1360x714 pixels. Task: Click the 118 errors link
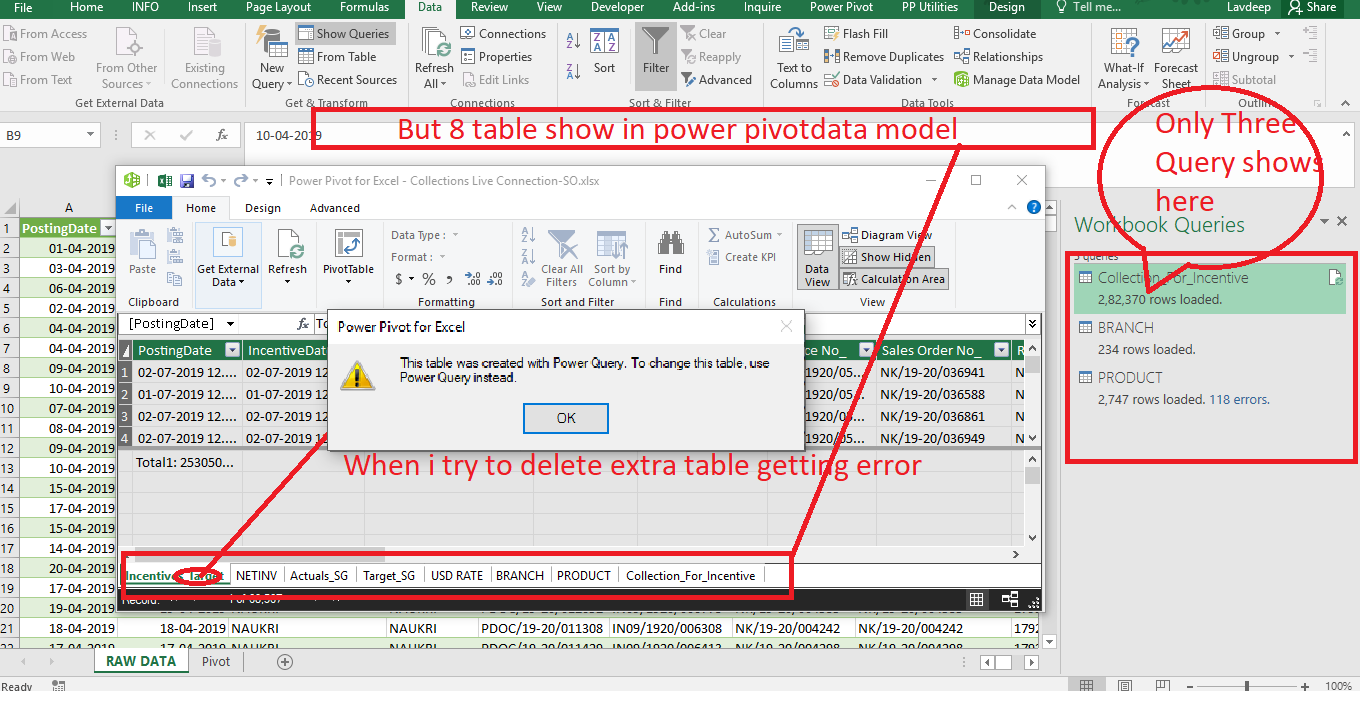(x=1240, y=399)
